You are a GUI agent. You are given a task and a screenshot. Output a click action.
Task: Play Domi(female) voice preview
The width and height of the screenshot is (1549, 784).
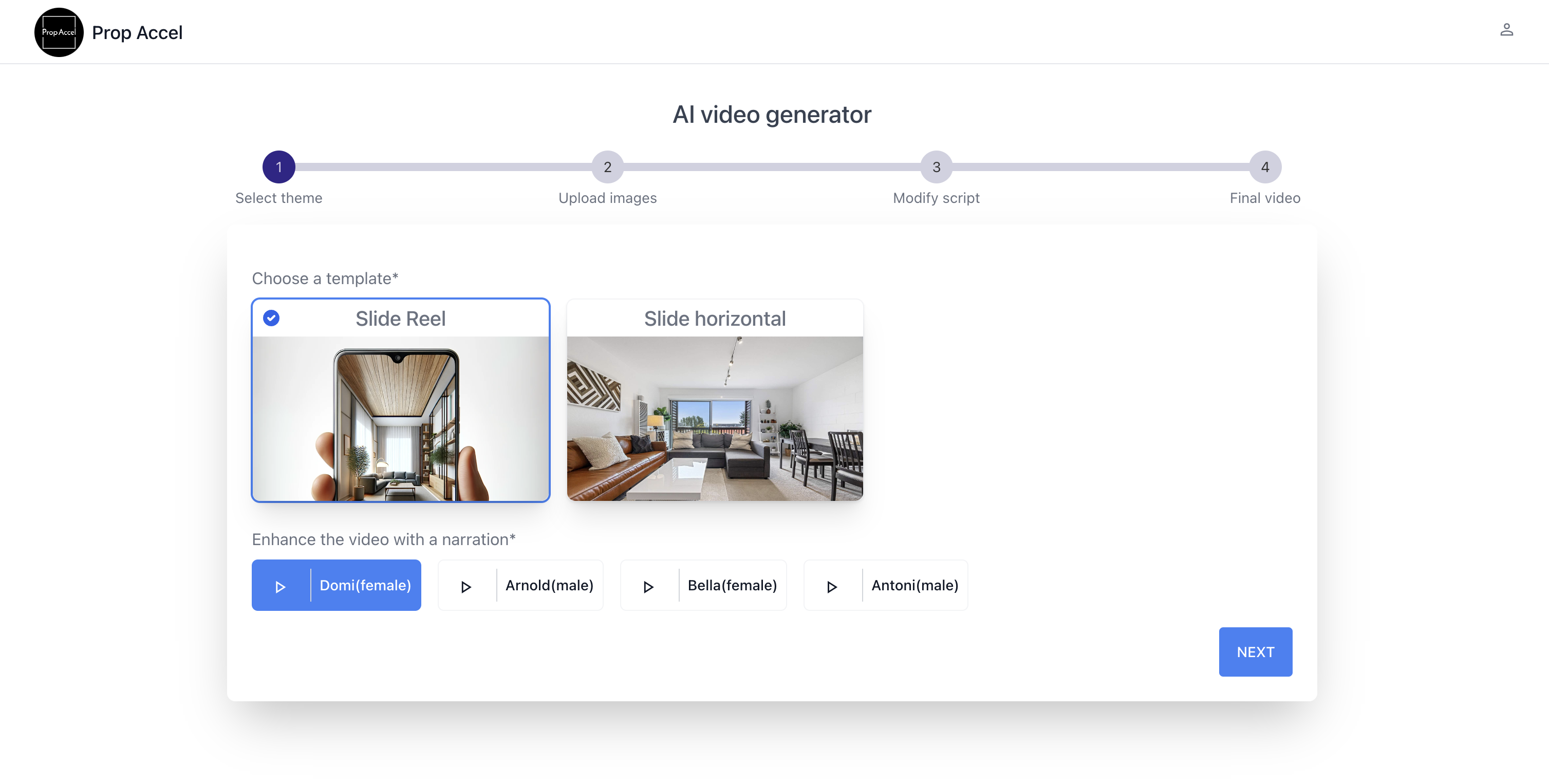tap(280, 586)
